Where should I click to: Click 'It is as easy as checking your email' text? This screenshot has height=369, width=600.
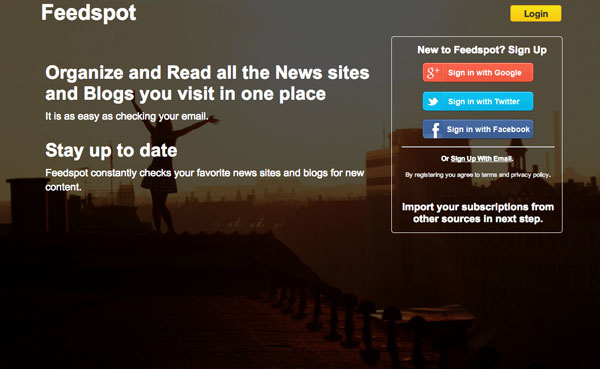(127, 116)
